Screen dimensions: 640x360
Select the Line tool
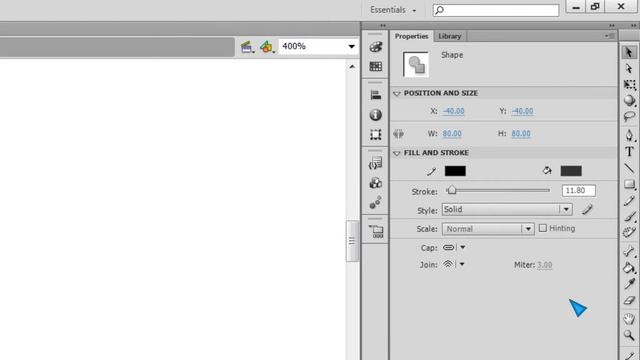tap(629, 168)
